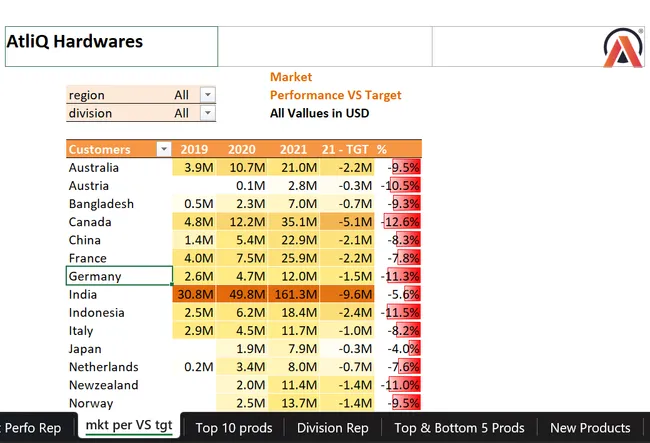Screen dimensions: 650x443
Task: Click Bangladesh's 2021 value 7.0M
Action: pos(293,204)
